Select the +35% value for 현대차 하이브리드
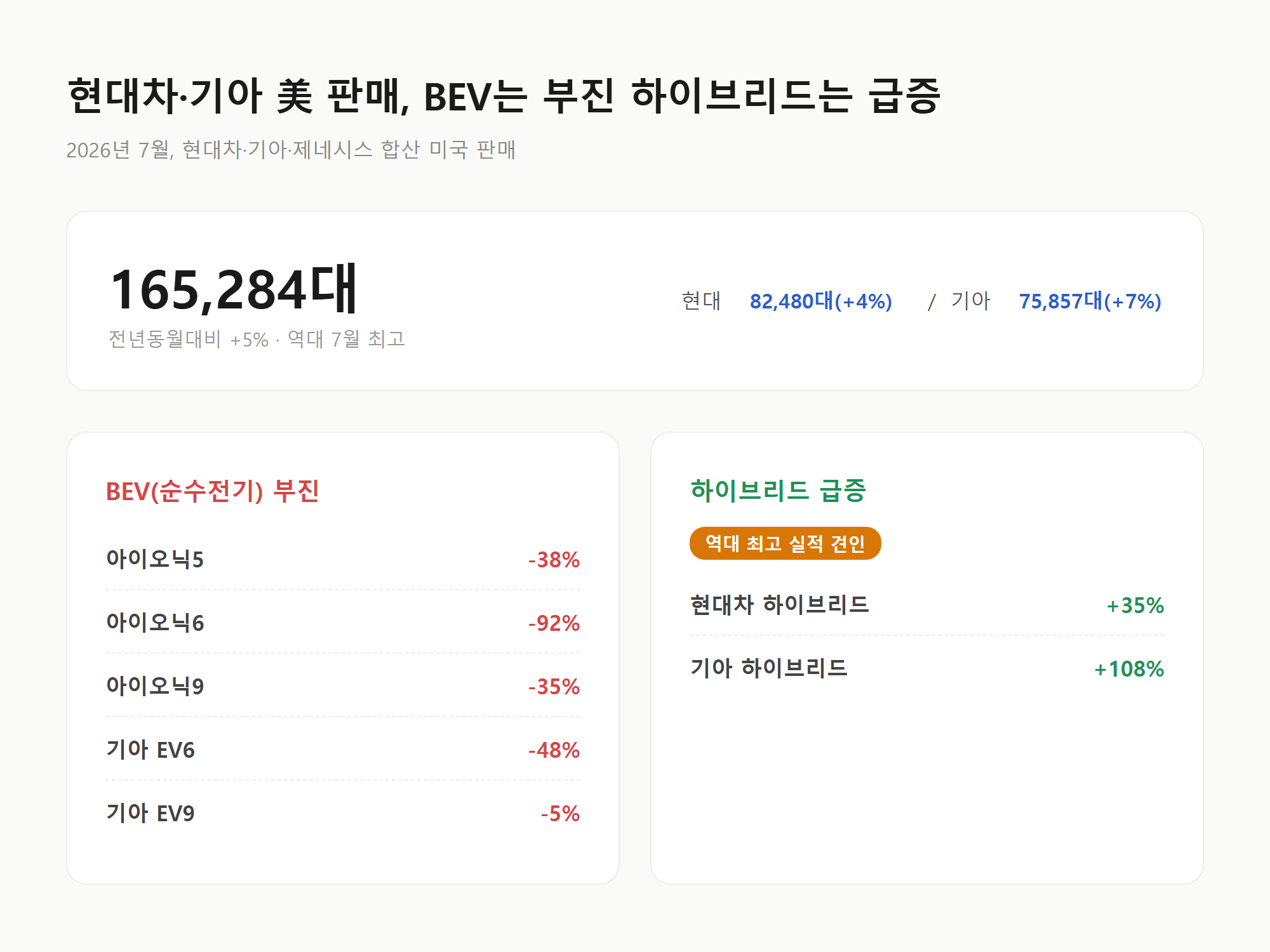 point(1135,605)
